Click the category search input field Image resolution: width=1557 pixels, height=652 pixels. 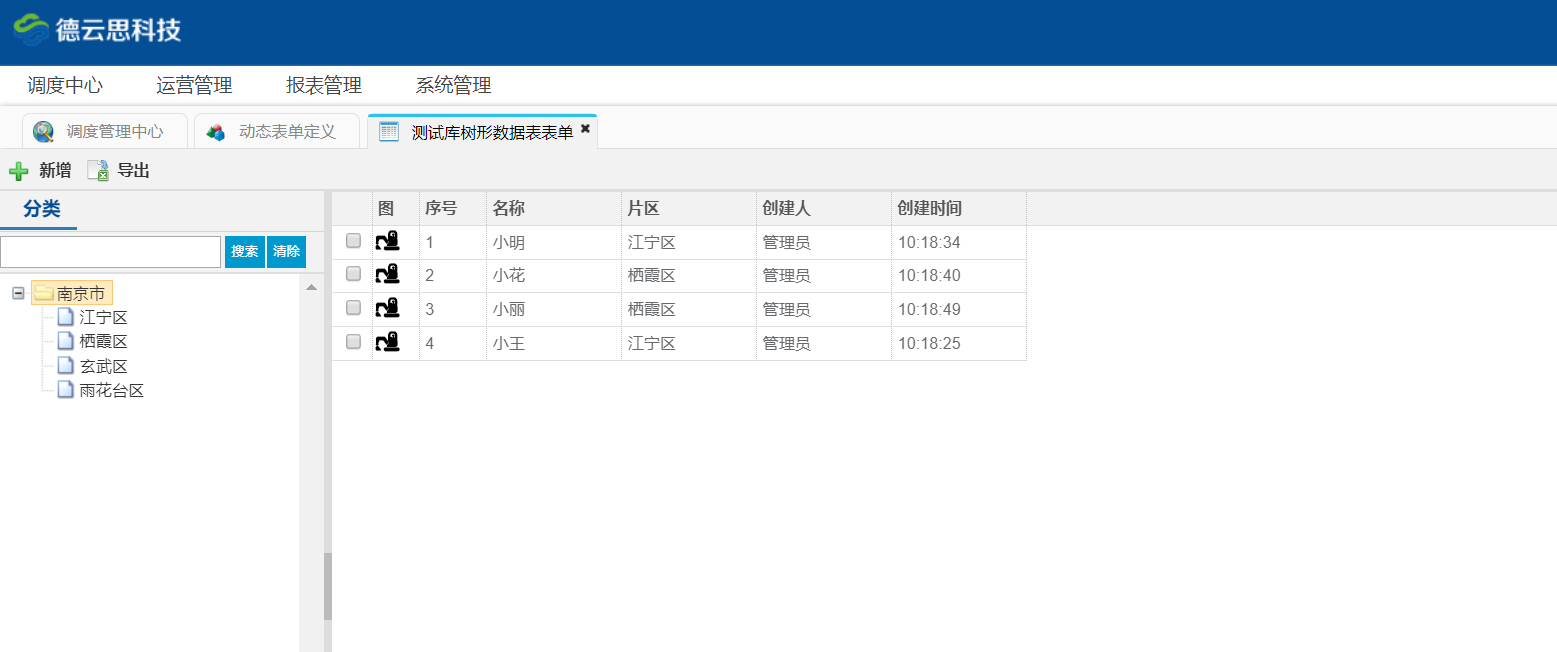click(x=110, y=252)
